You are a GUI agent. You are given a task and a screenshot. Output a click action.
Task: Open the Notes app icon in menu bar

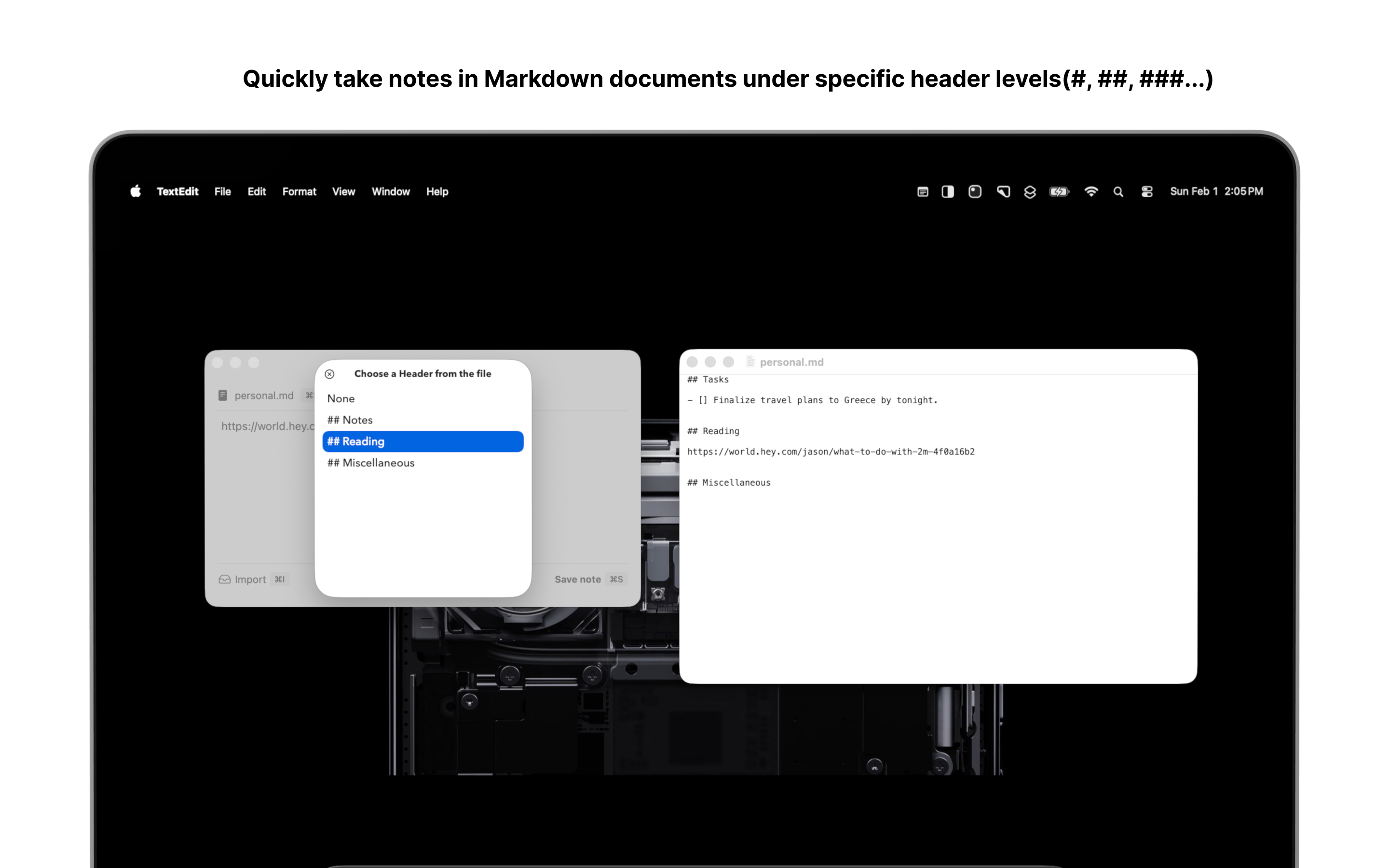[x=923, y=192]
